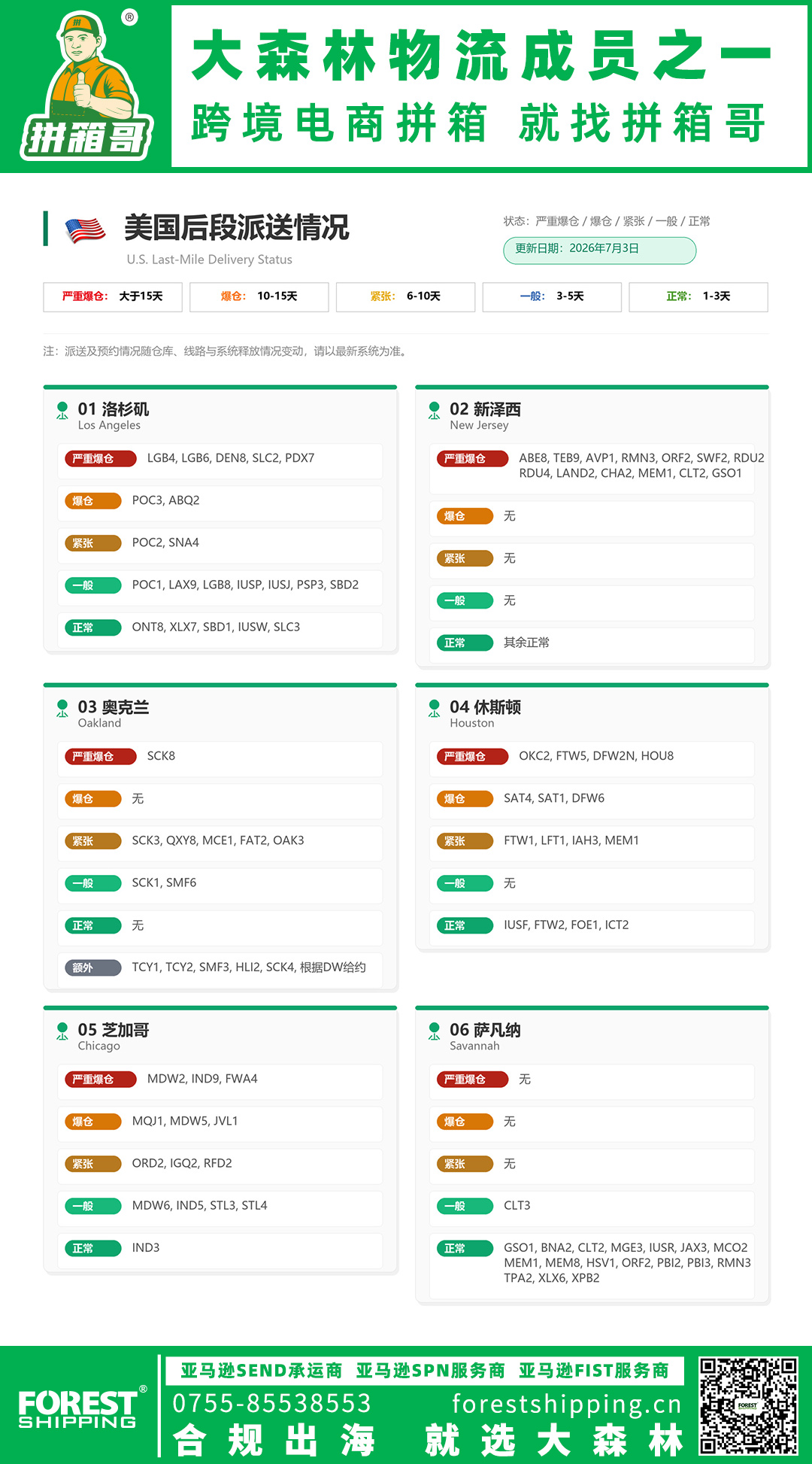Select the 正常 1-3天 legend box
Viewport: 812px width, 1464px height.
(698, 296)
